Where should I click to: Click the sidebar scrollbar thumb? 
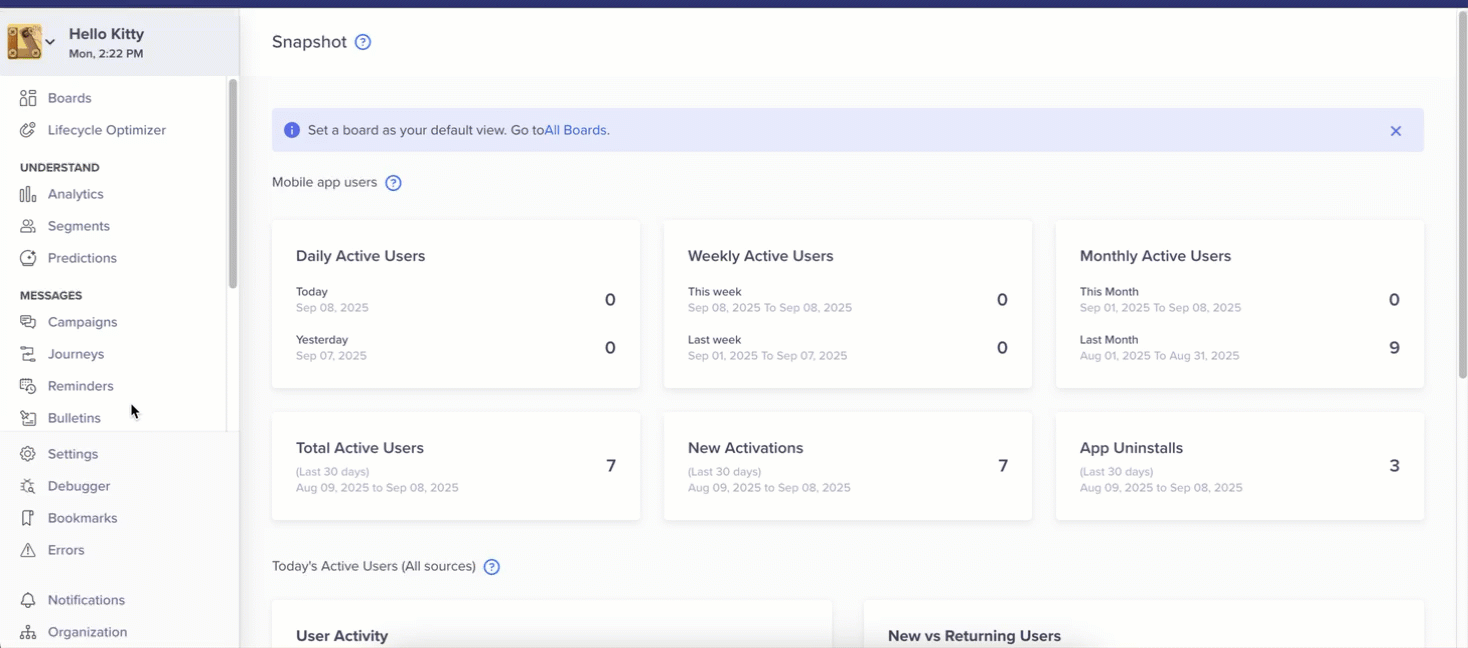coord(233,184)
